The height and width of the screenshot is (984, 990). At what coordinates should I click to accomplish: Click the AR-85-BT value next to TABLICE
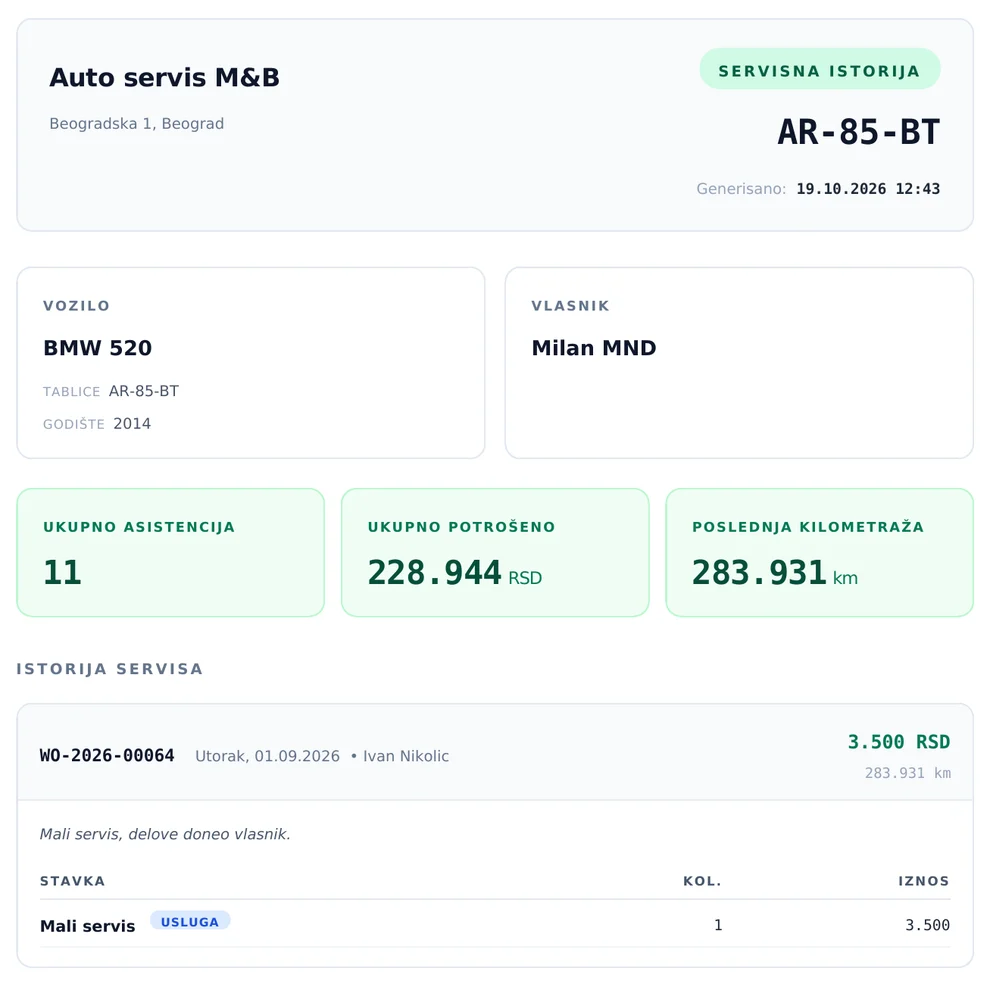click(x=144, y=391)
